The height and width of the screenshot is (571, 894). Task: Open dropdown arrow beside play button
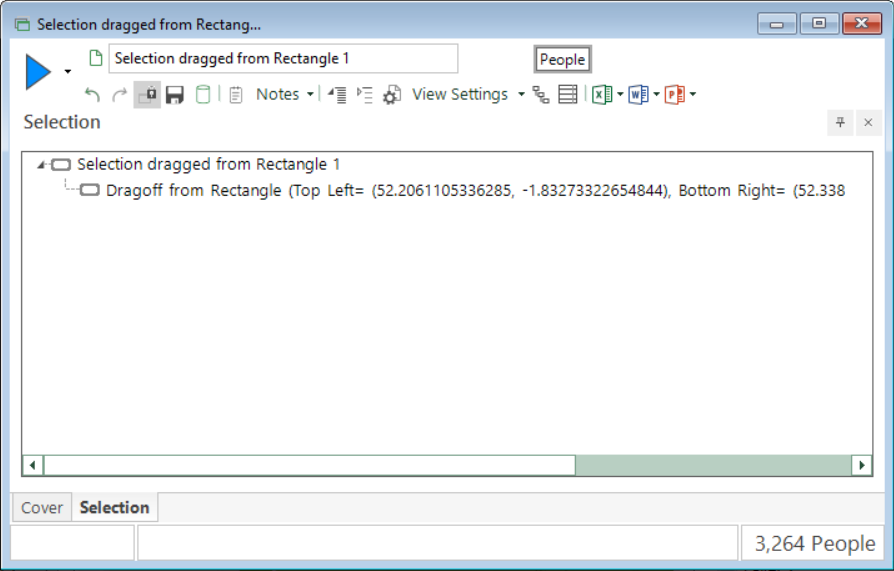(68, 71)
